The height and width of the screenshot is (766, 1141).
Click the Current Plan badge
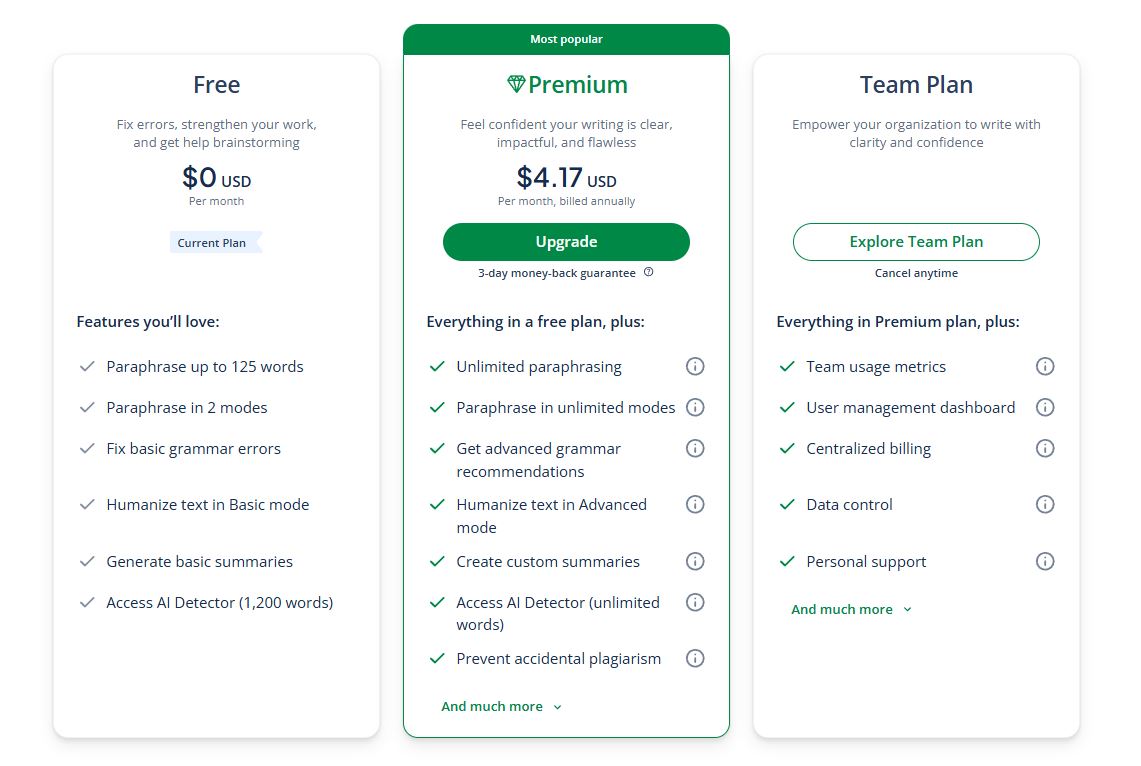(212, 243)
